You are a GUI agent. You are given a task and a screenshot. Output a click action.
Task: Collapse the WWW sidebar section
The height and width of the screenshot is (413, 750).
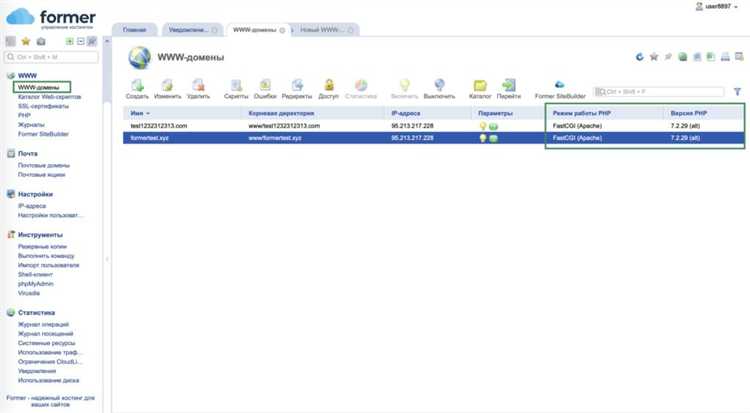coord(27,76)
